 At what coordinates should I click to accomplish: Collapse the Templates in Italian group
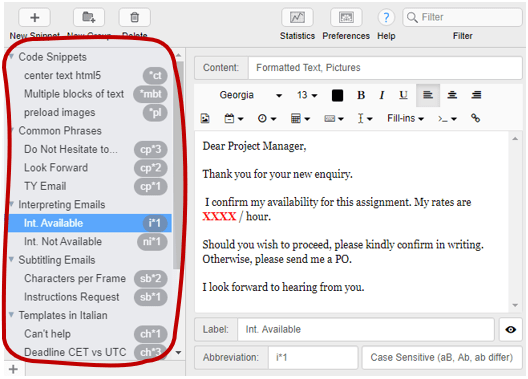point(12,315)
